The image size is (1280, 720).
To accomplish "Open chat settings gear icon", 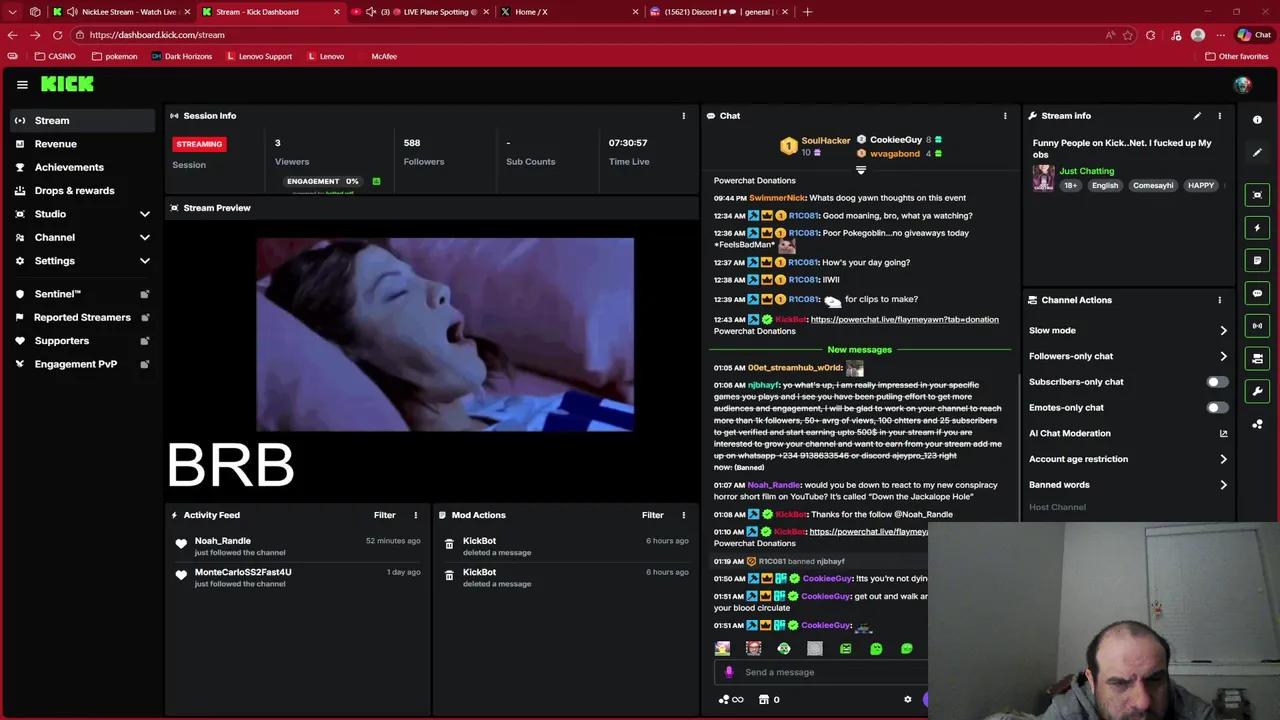I will click(908, 699).
